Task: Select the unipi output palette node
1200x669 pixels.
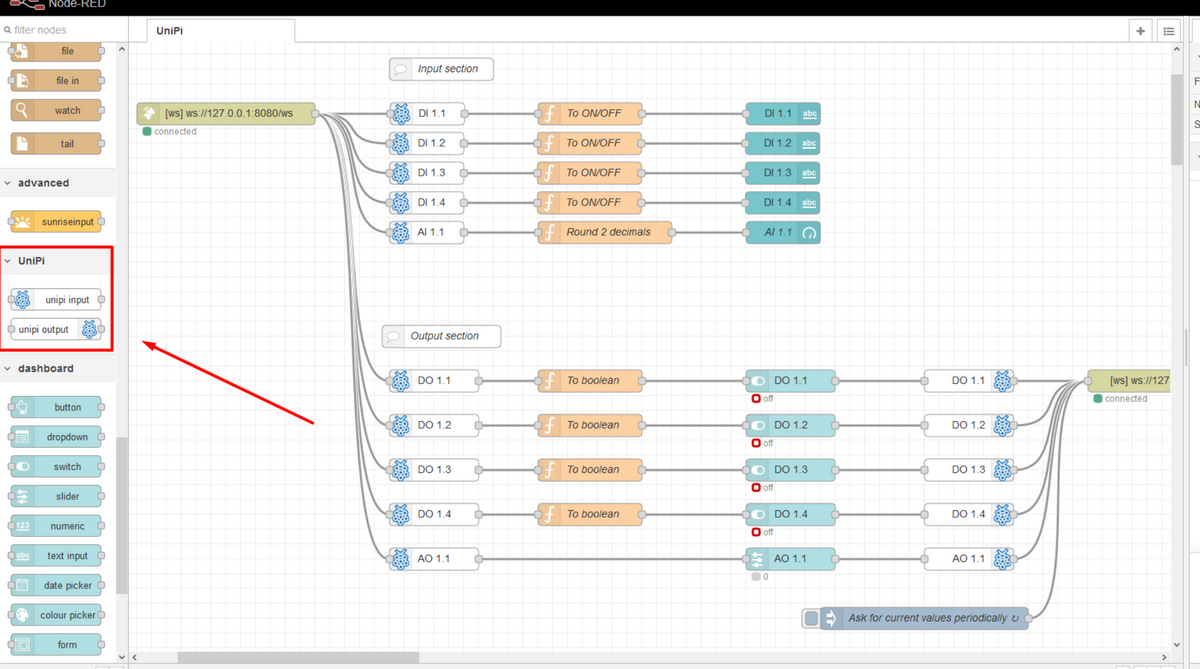Action: pos(56,329)
